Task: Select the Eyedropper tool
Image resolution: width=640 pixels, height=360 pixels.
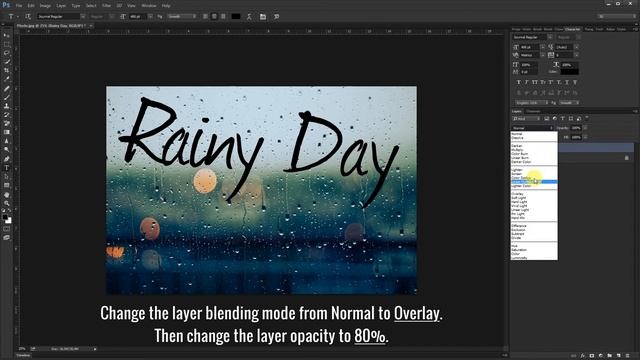Action: 7,79
